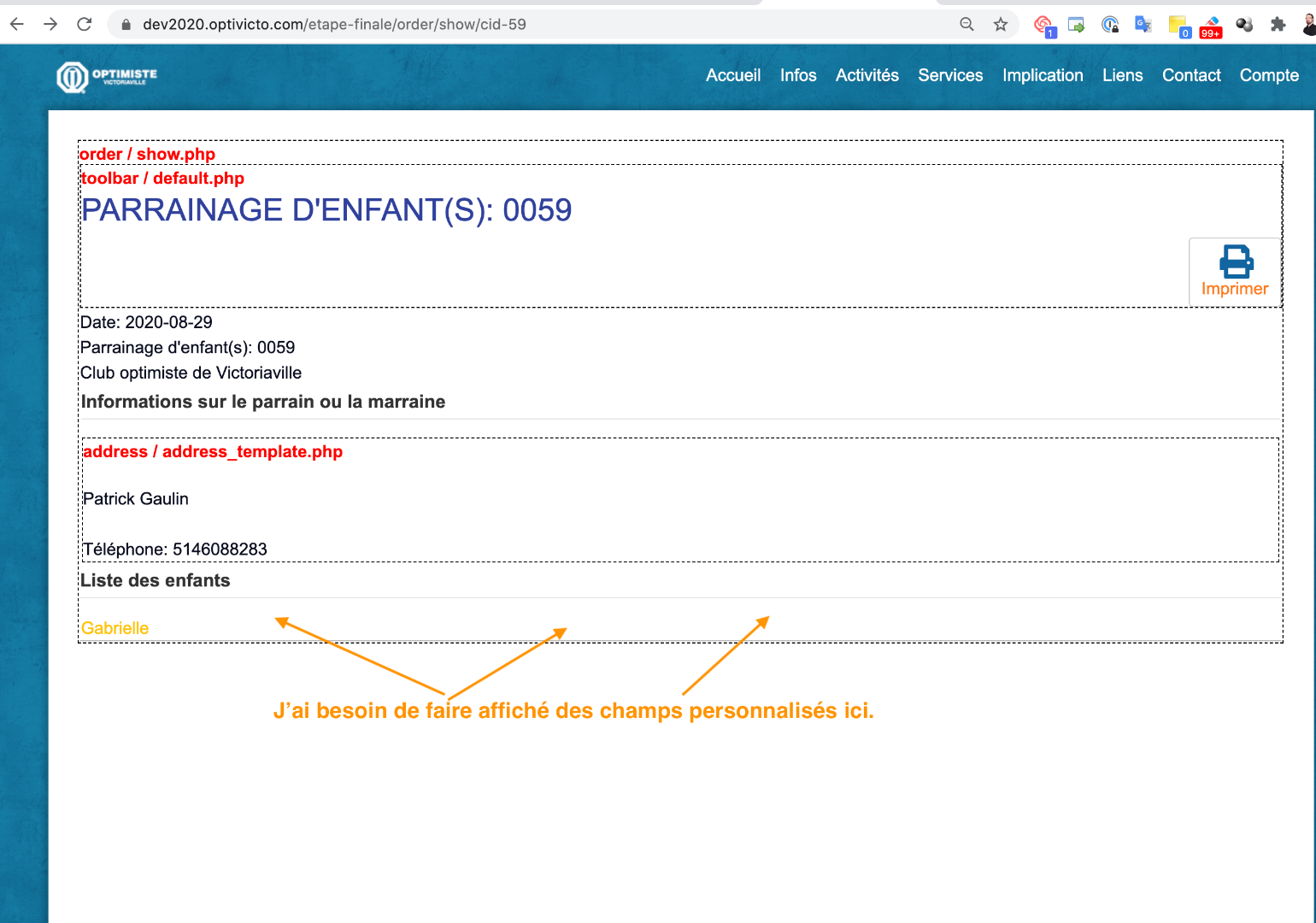
Task: Open the Liens menu item
Action: (x=1122, y=75)
